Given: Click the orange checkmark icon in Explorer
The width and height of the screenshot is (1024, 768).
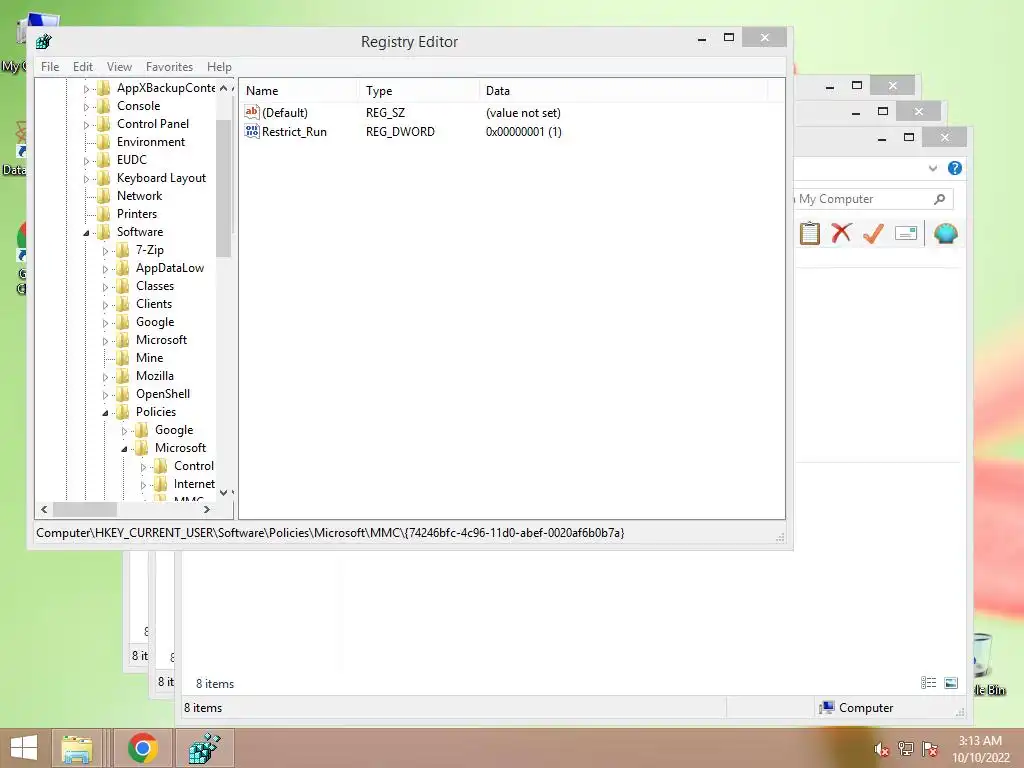Looking at the screenshot, I should [x=873, y=232].
